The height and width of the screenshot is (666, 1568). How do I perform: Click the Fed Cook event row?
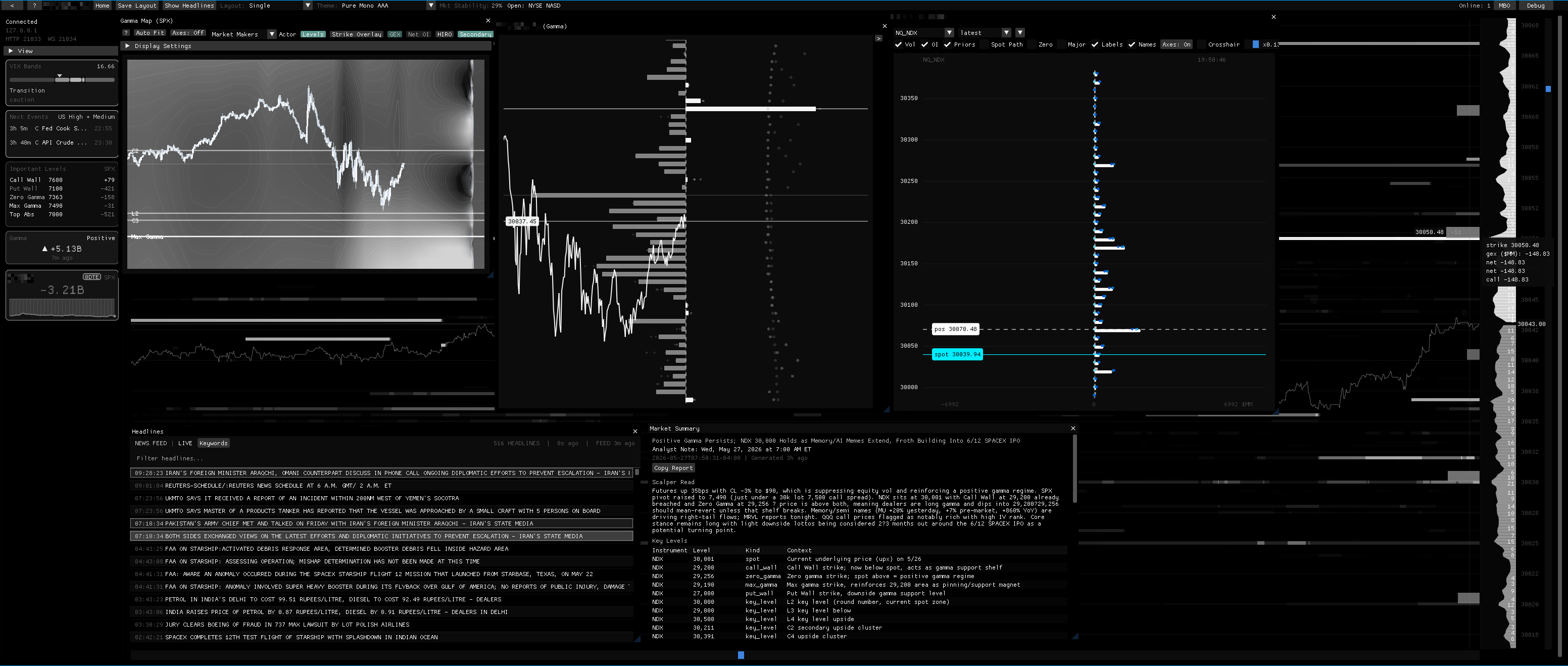pos(62,128)
